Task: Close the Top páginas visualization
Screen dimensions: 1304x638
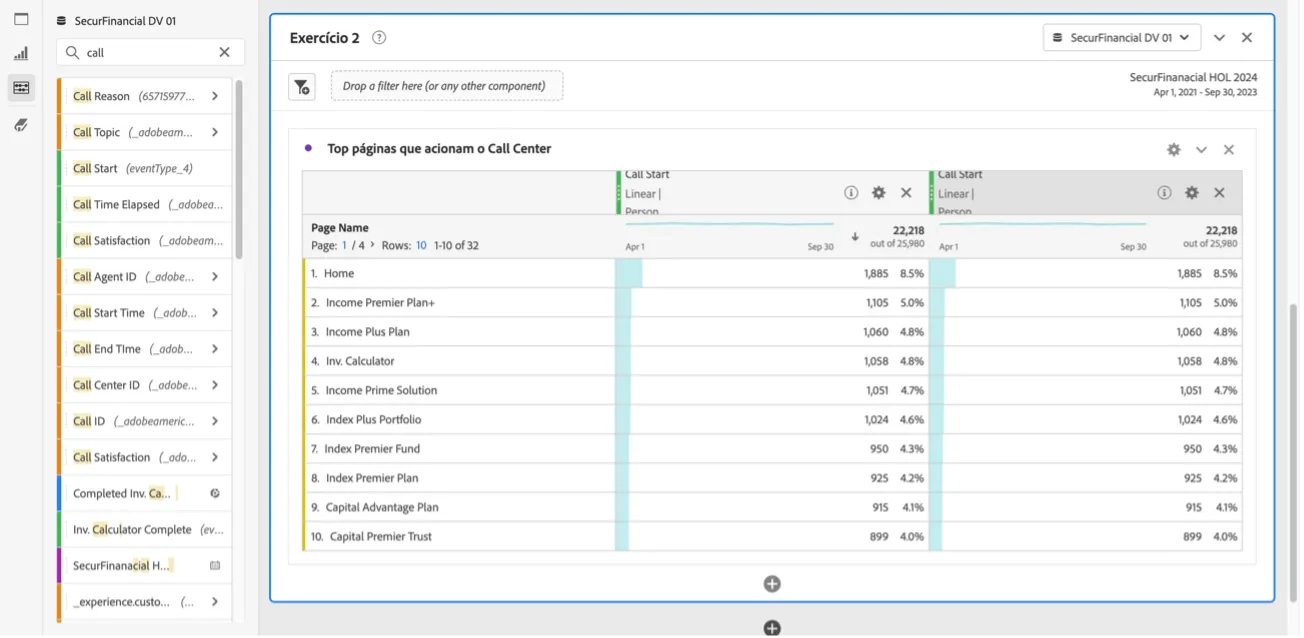Action: click(x=1229, y=150)
